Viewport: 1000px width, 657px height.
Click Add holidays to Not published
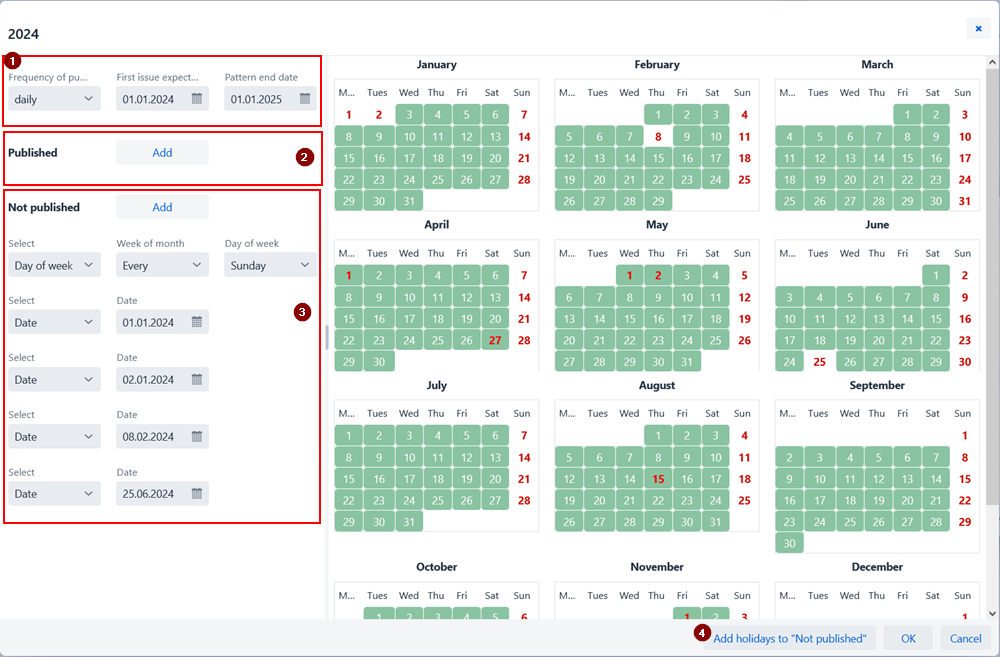[792, 638]
